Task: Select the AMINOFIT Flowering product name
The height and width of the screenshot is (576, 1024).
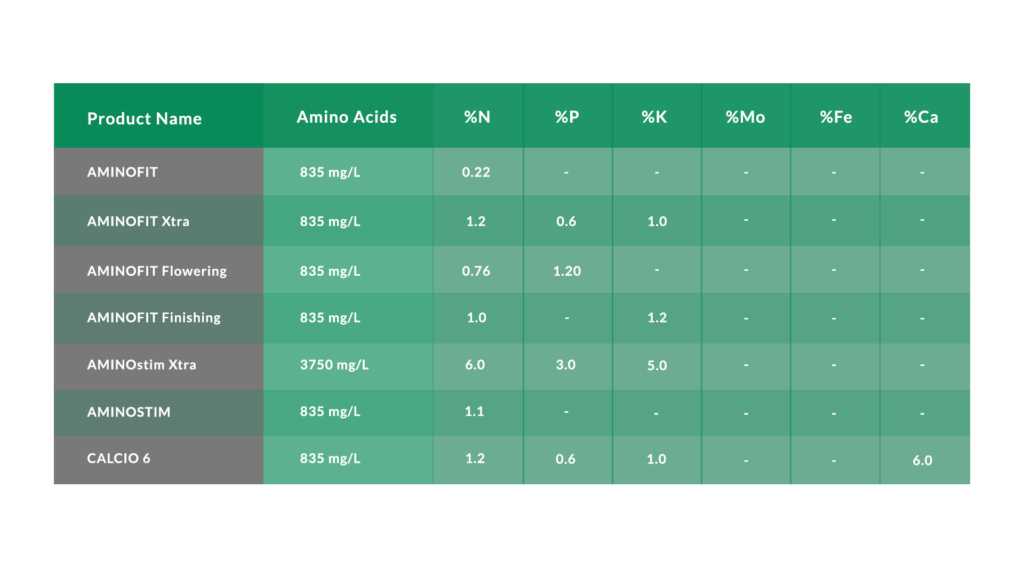Action: coord(157,270)
